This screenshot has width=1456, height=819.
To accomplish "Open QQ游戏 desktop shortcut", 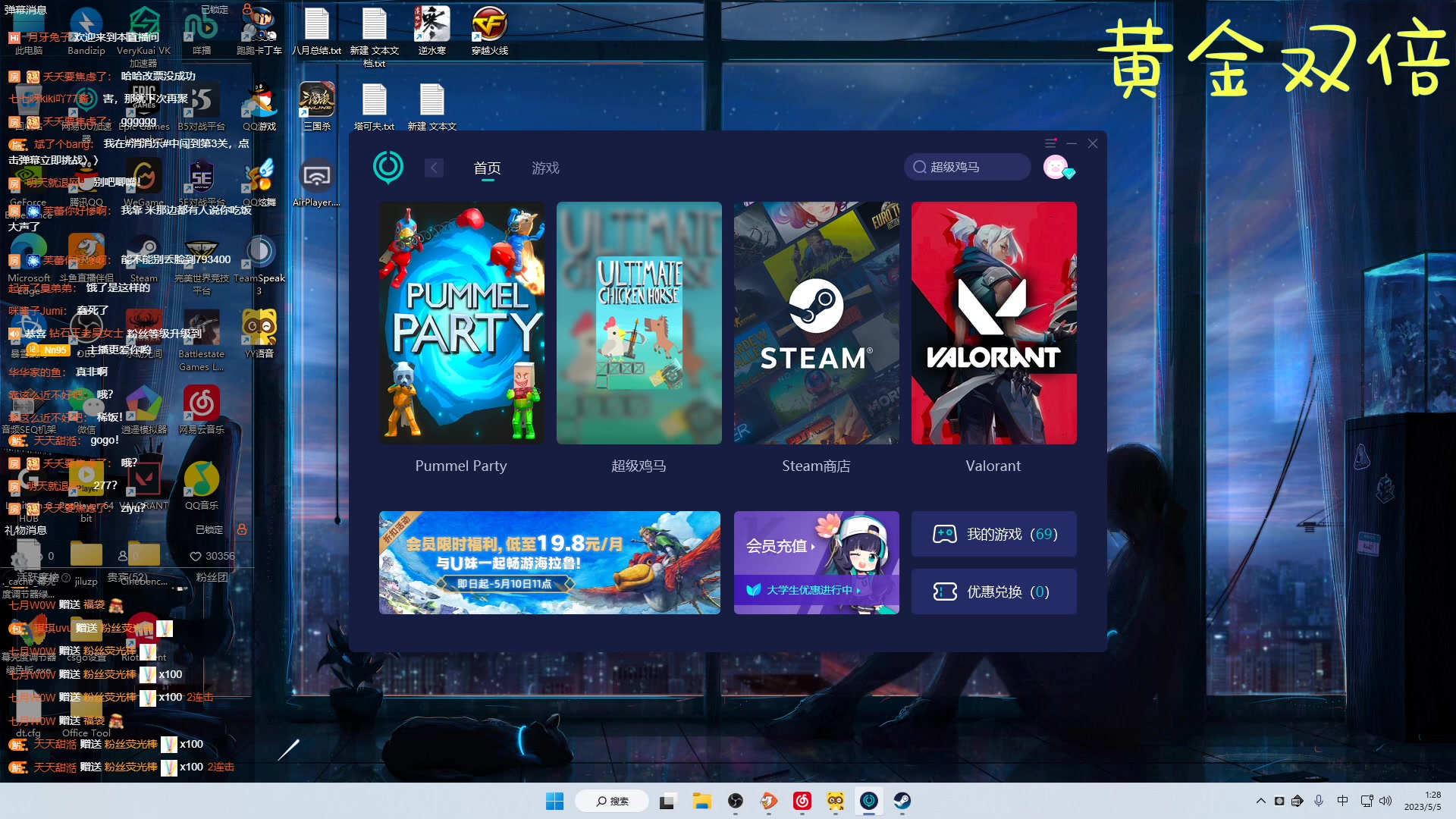I will 259,107.
